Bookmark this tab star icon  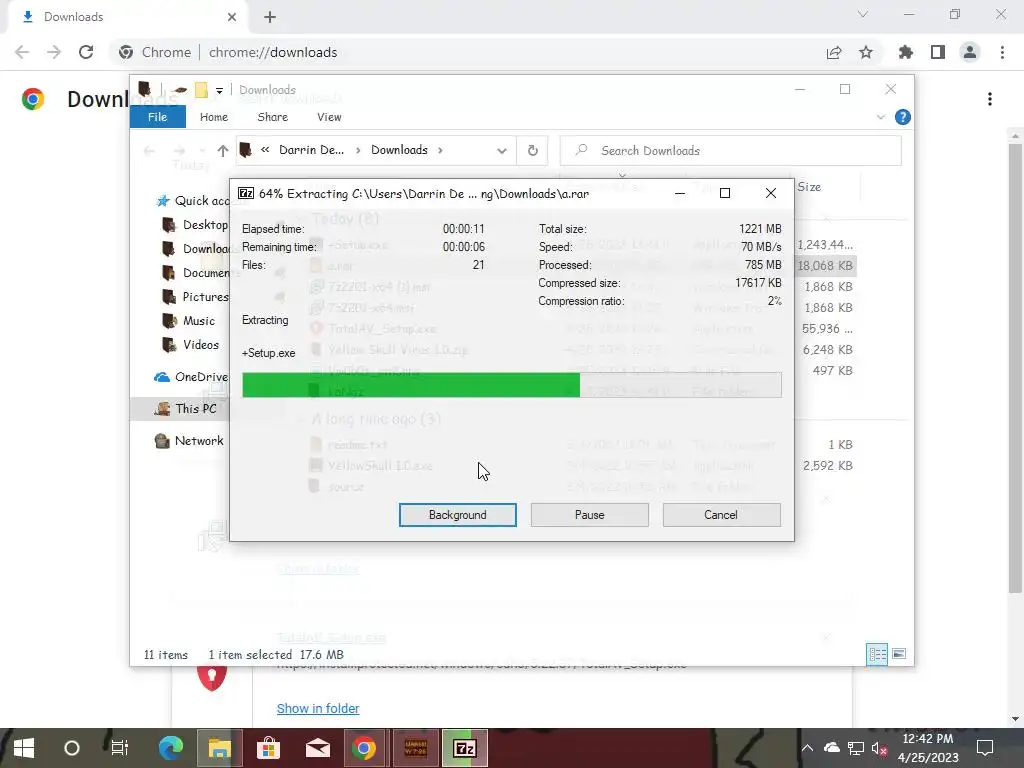[866, 52]
